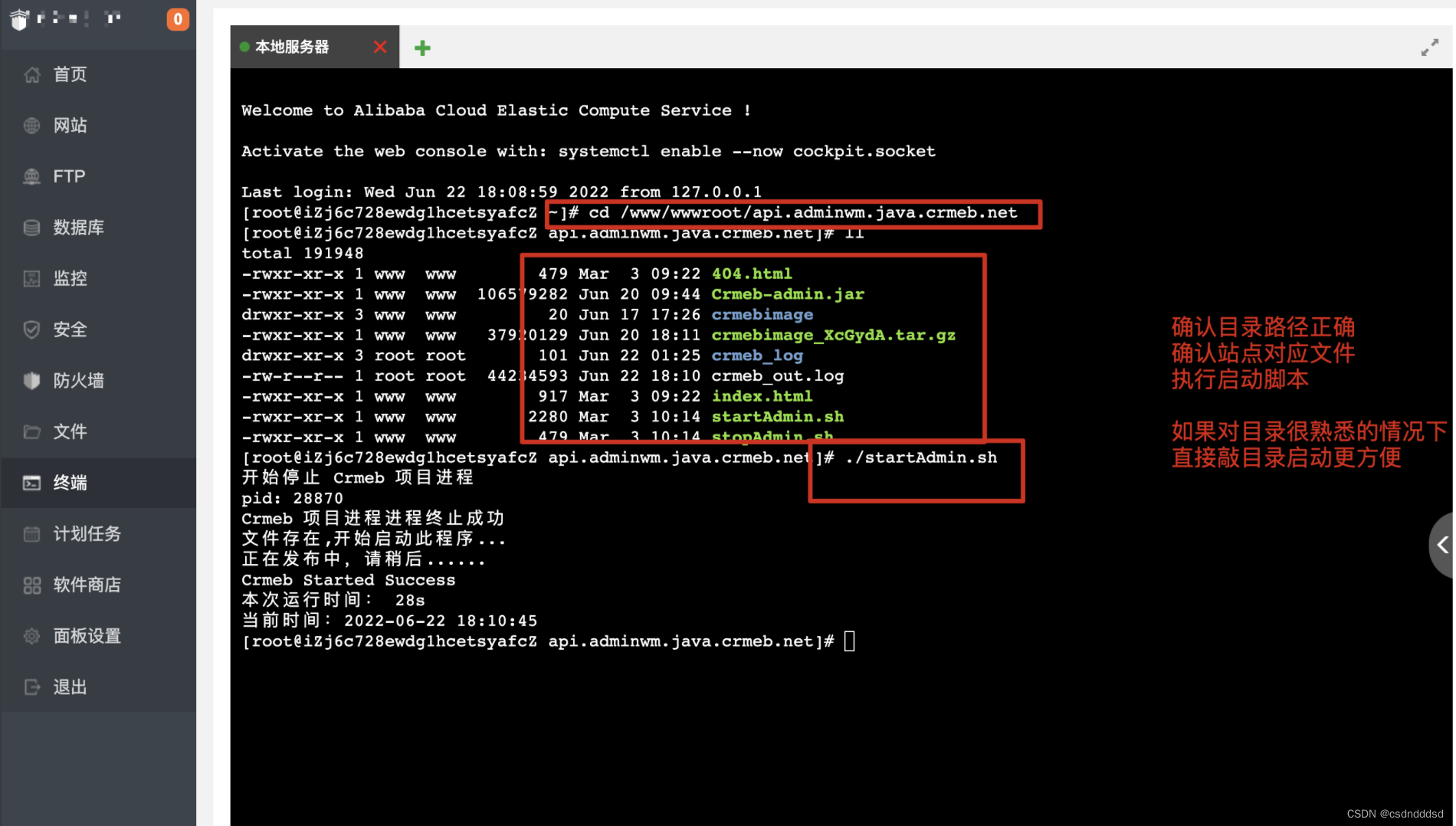Click 退出 to log out
The image size is (1456, 826).
pos(98,687)
